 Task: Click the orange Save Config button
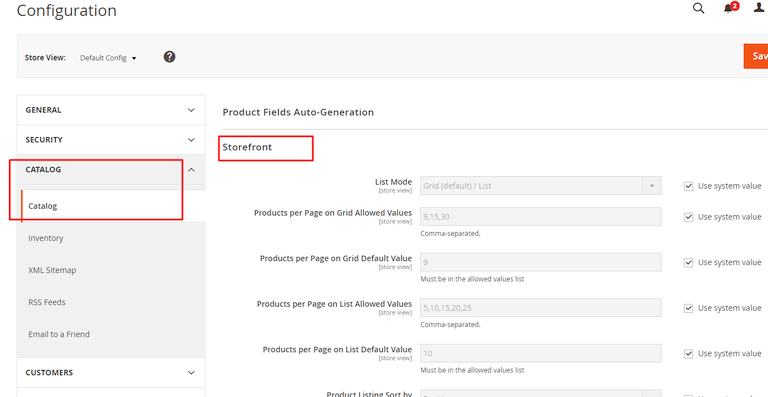(756, 56)
